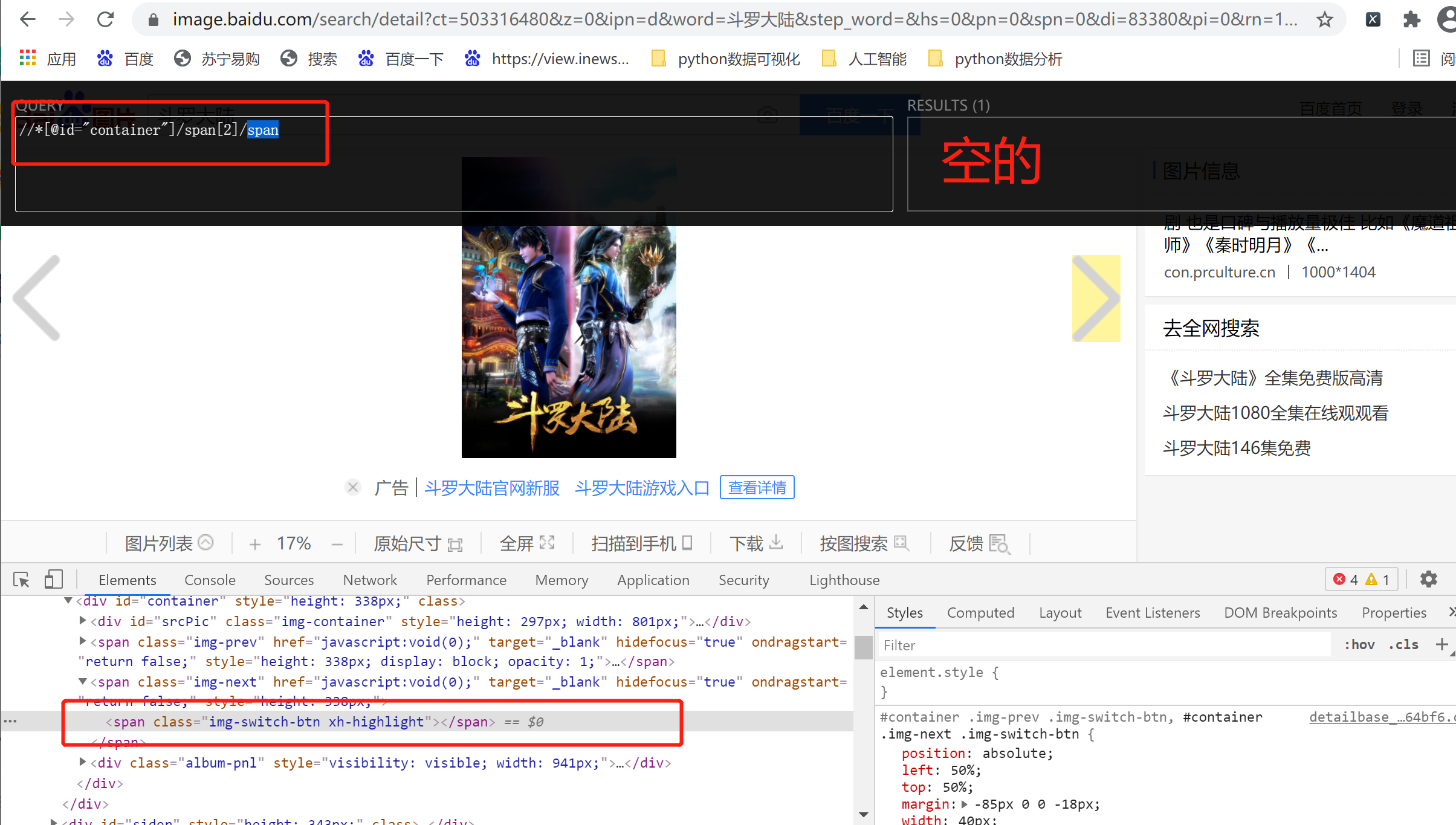Open python数据分析 bookmark folder
Screen dimensions: 1456x825
pos(995,59)
